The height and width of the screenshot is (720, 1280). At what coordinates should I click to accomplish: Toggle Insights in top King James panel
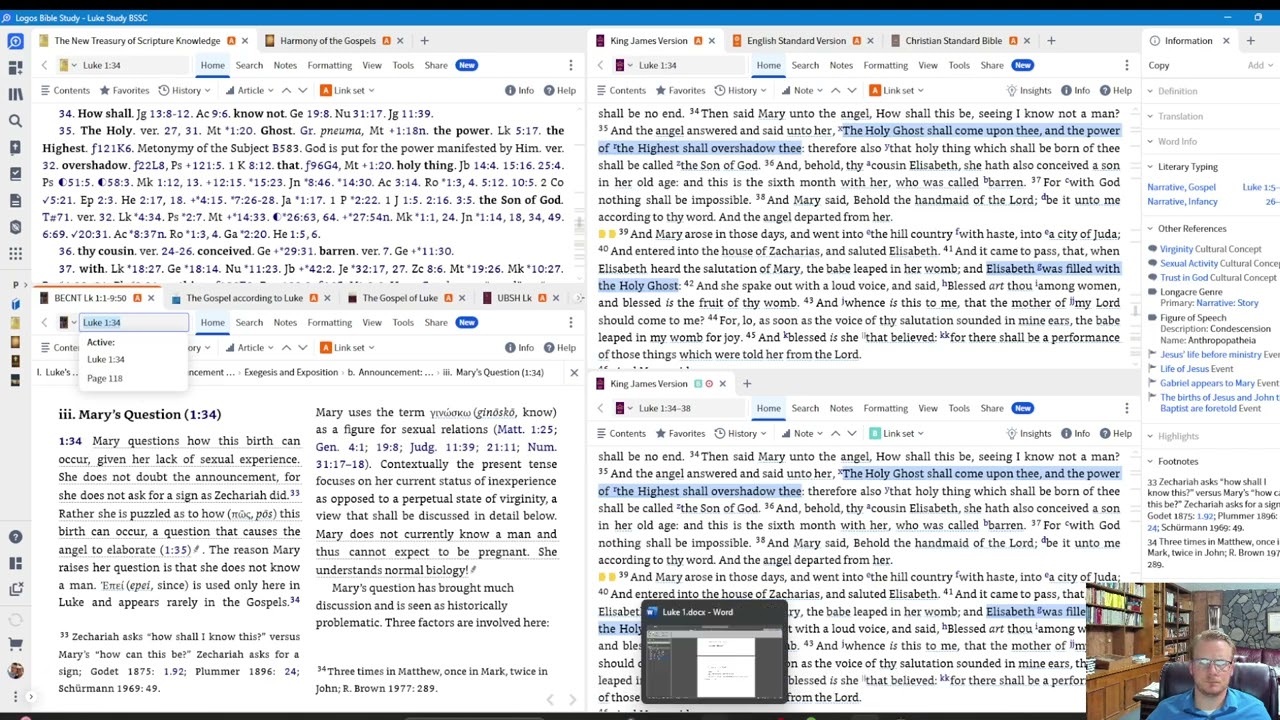pyautogui.click(x=1029, y=90)
